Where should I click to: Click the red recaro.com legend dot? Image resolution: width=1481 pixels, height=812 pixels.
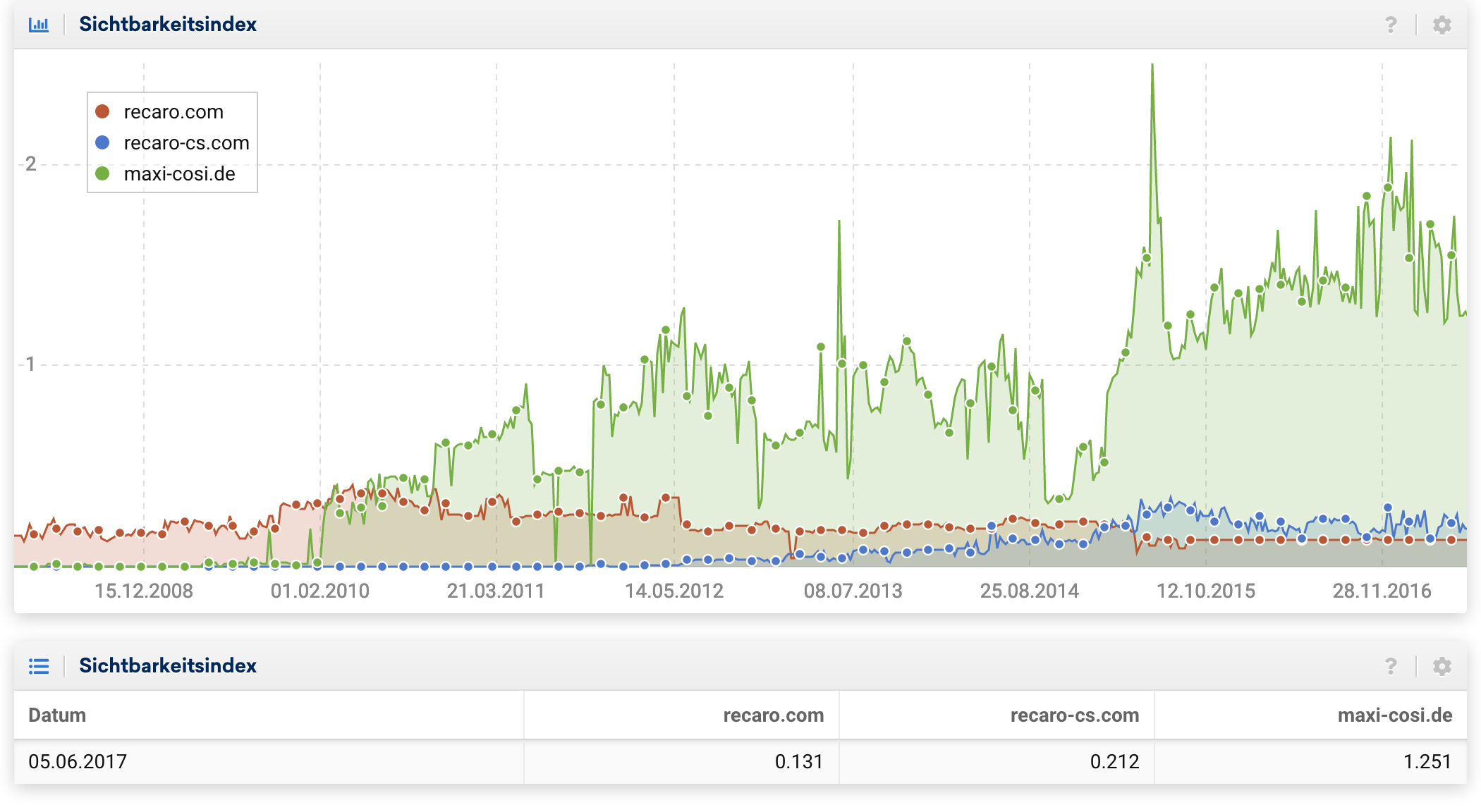click(x=102, y=111)
